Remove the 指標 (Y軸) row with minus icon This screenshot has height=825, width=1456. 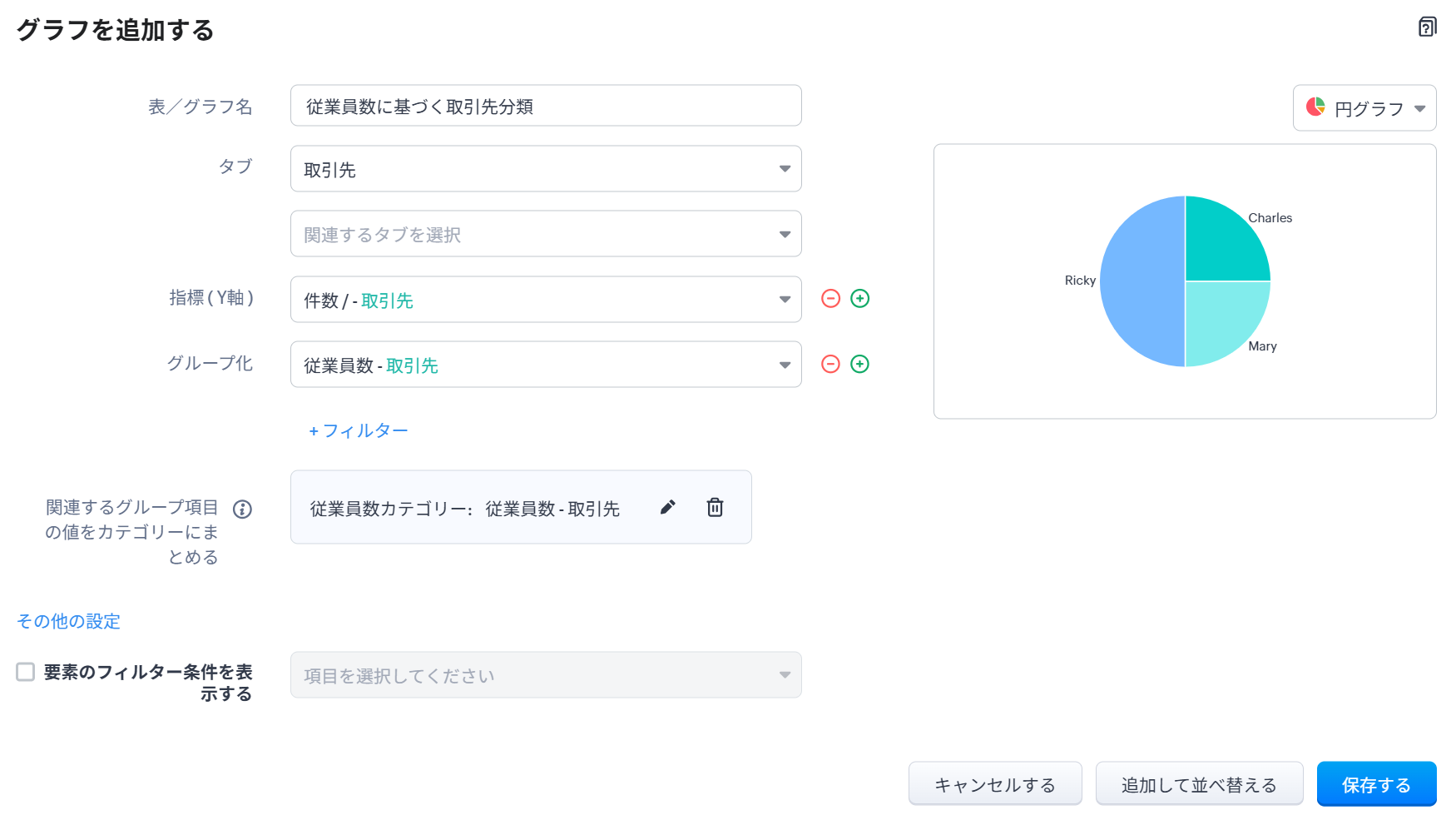point(830,299)
